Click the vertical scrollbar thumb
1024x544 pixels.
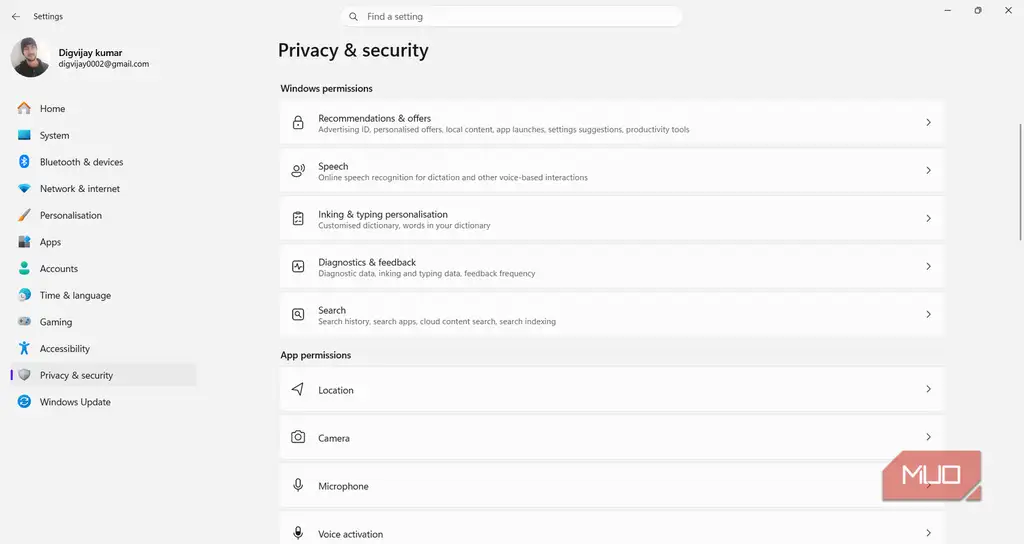(1021, 182)
